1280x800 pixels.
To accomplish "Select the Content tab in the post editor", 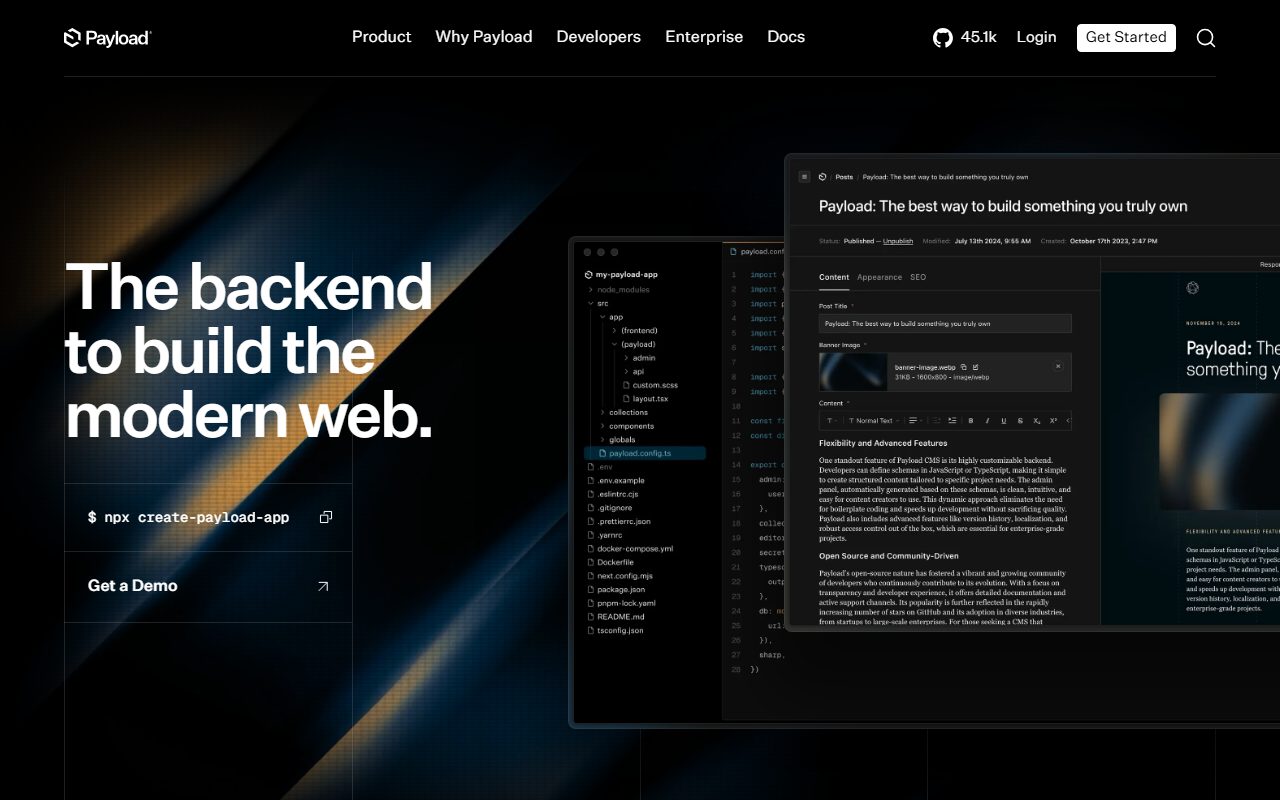I will [x=834, y=277].
